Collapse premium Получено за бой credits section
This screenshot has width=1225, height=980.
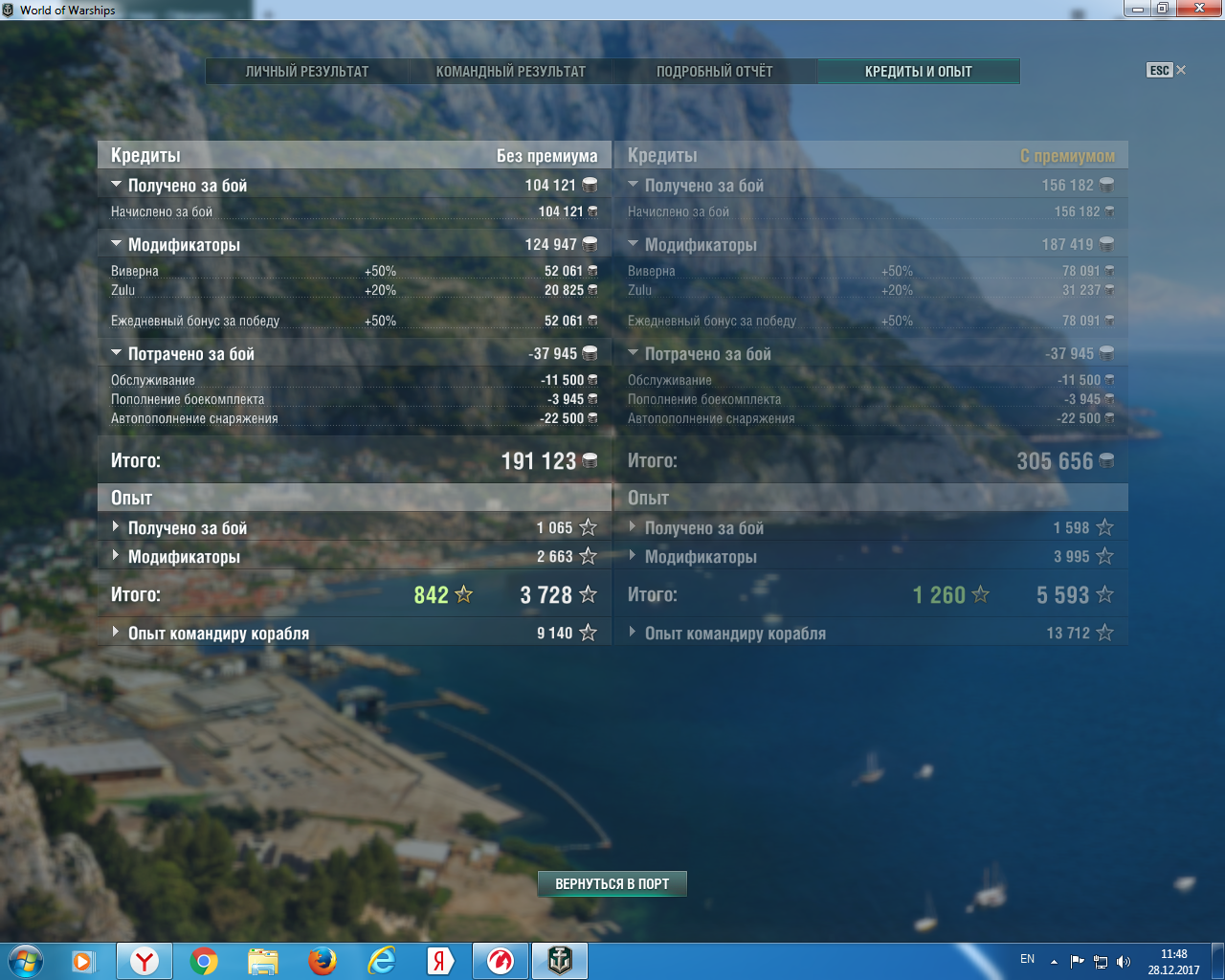[x=633, y=184]
